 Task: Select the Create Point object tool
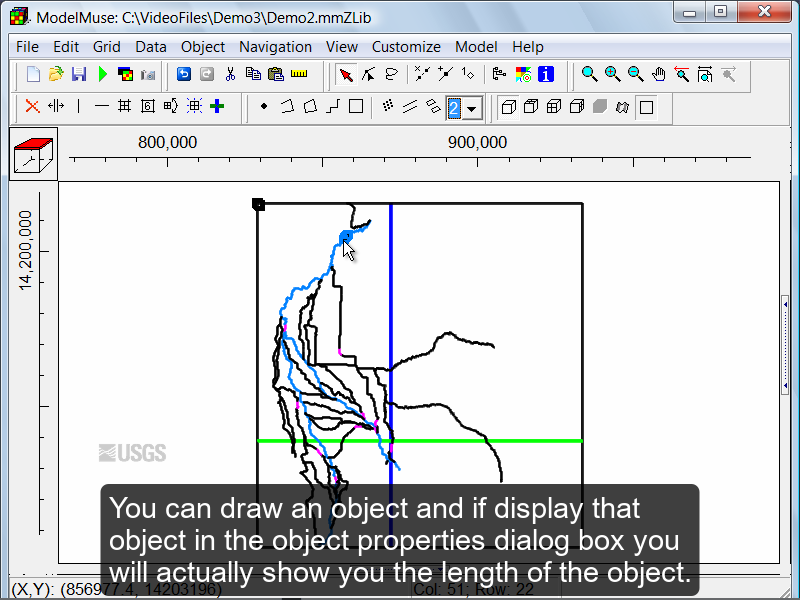[264, 106]
